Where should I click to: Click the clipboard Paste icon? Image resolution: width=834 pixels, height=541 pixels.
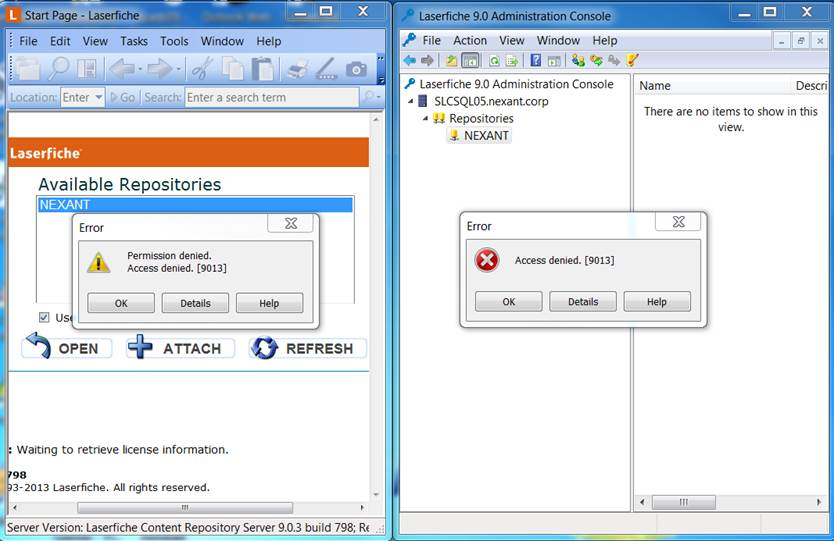(x=262, y=69)
